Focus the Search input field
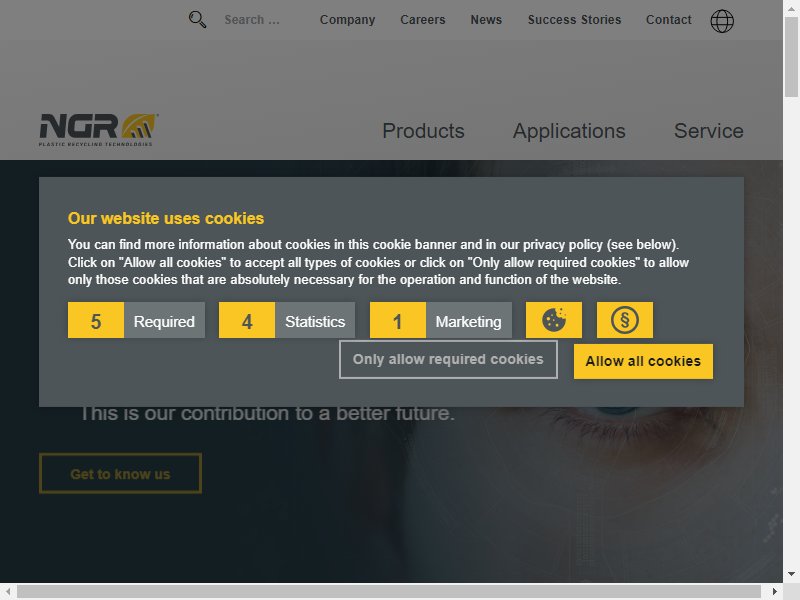800x600 pixels. (252, 20)
